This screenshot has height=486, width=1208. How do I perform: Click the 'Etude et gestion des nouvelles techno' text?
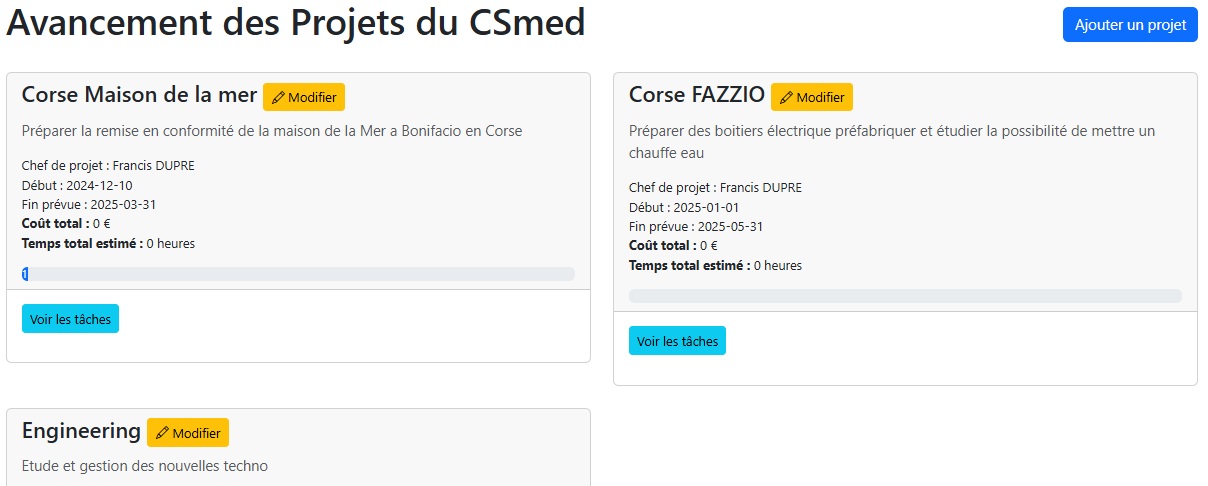[x=145, y=466]
